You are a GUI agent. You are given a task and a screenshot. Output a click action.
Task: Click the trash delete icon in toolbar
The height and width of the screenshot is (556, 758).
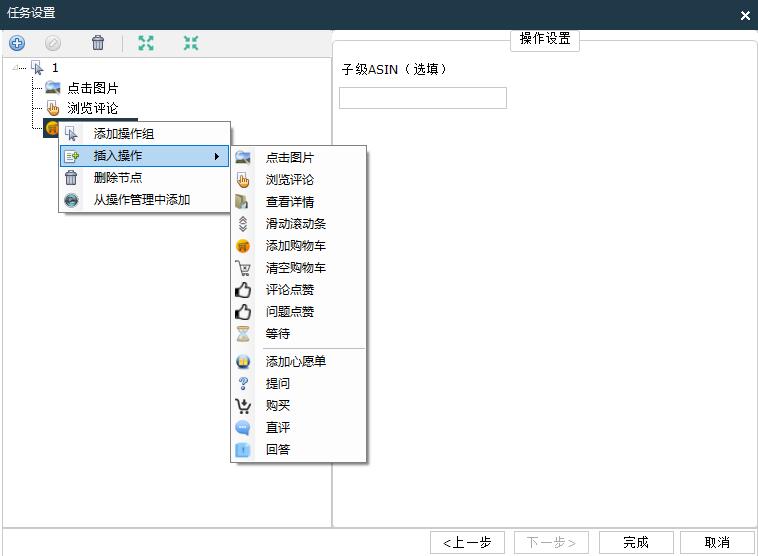[x=98, y=43]
